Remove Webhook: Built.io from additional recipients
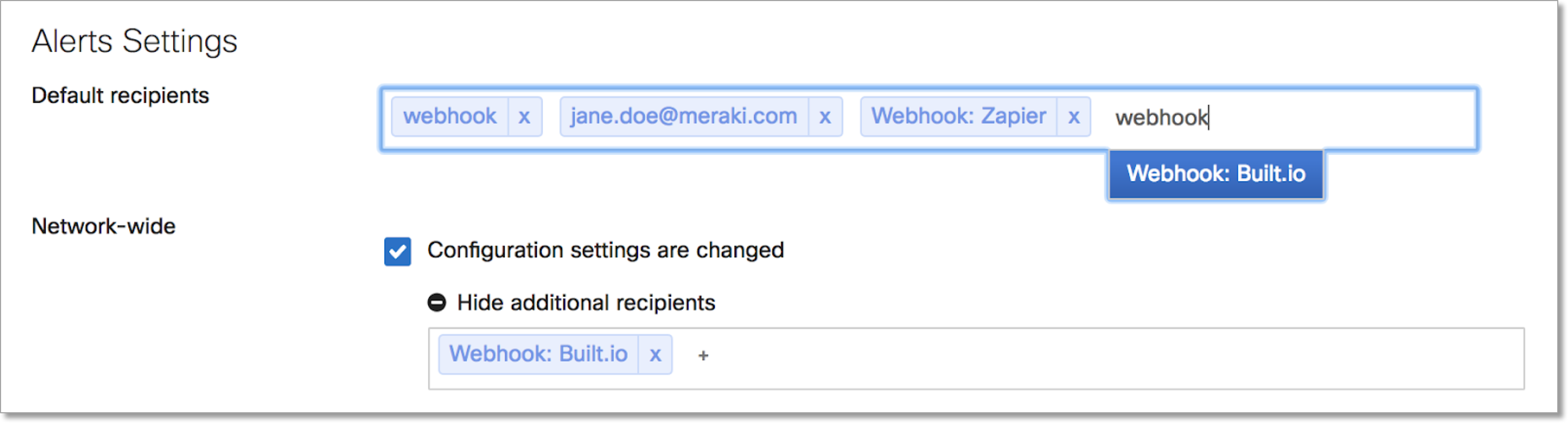 [655, 354]
